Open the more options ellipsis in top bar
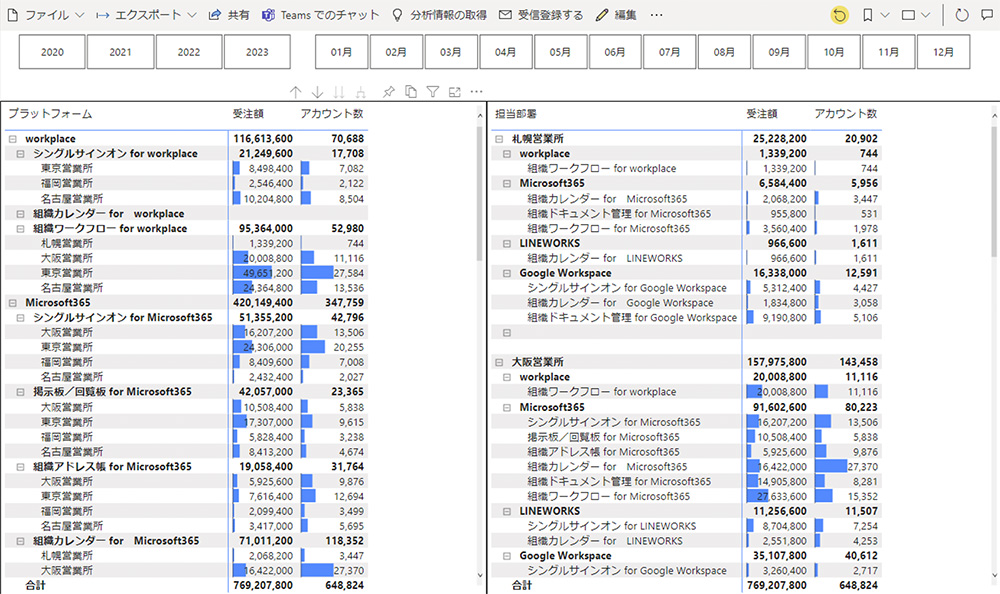Screen dimensions: 1000x594 pyautogui.click(x=656, y=15)
